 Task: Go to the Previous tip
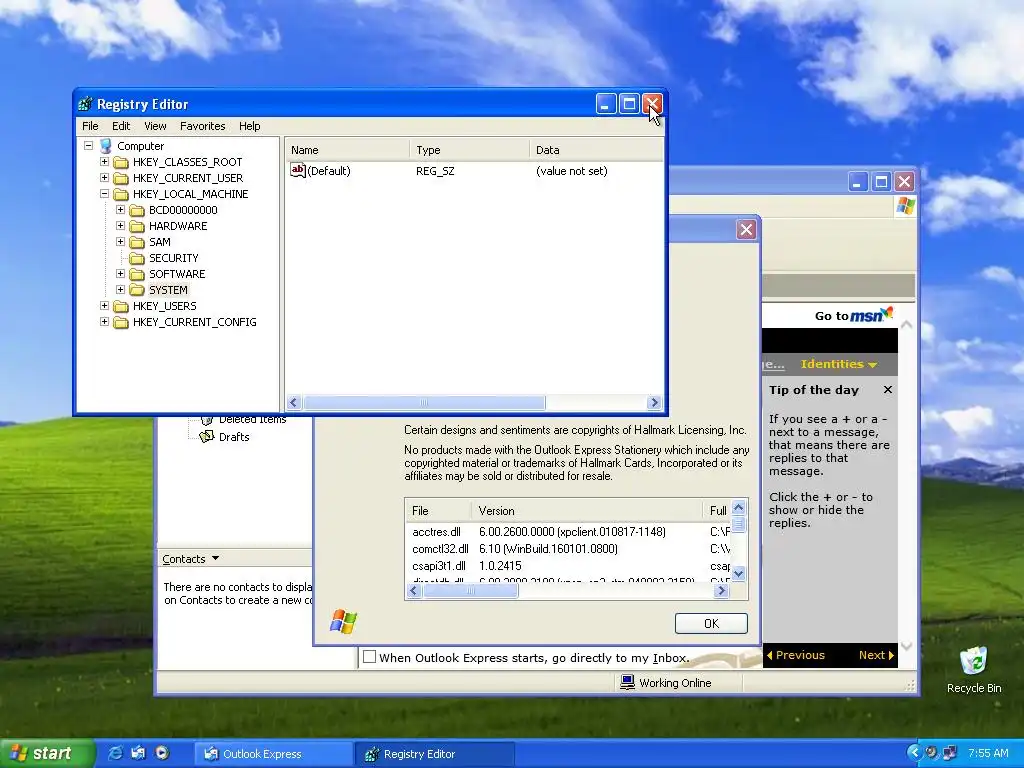click(x=795, y=655)
